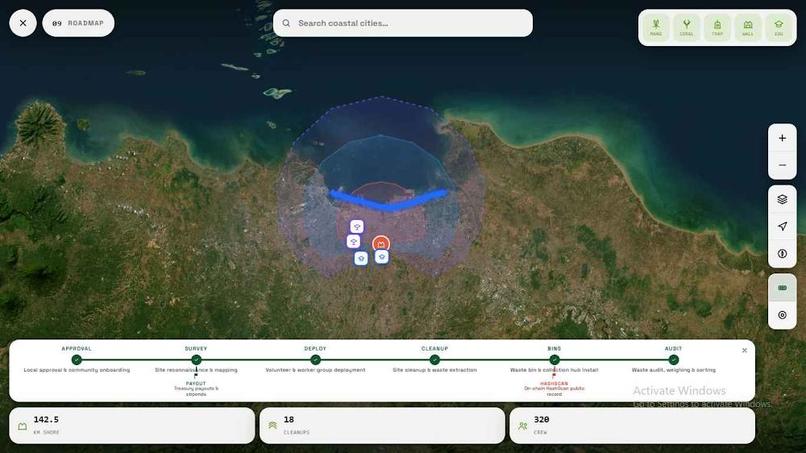Toggle the highlighted green panel button
The image size is (806, 453).
[x=782, y=288]
